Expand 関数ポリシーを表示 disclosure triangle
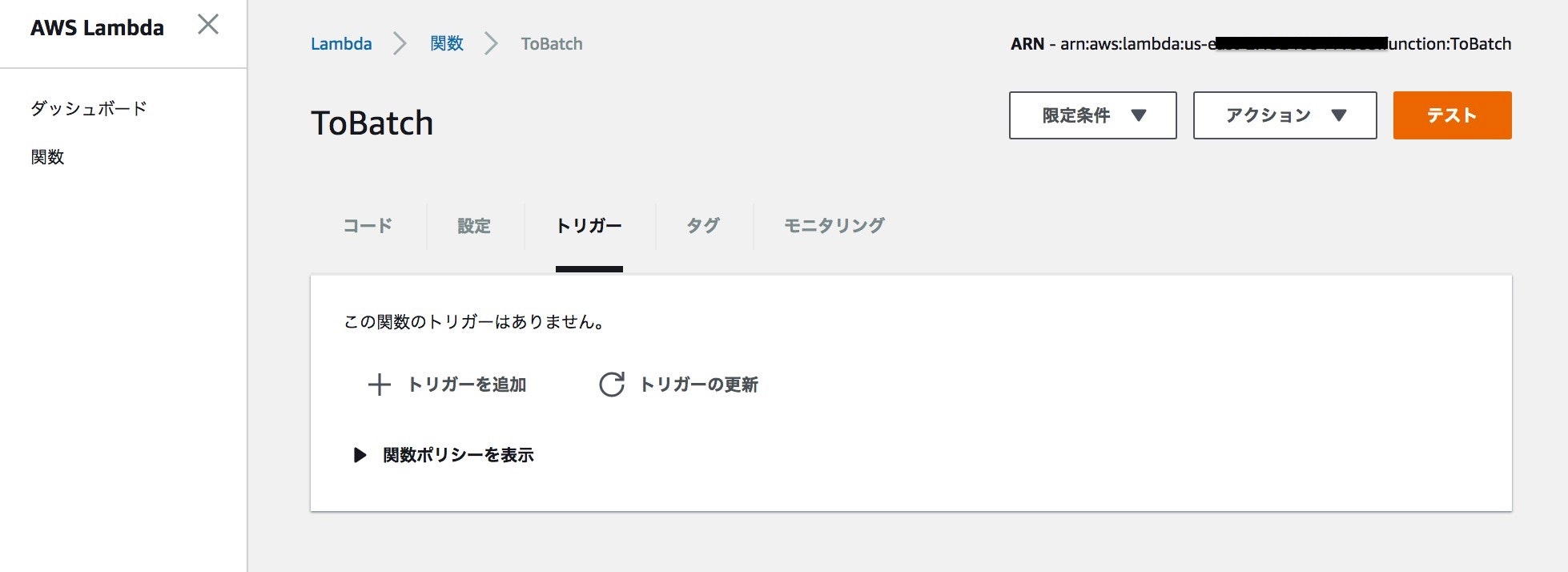This screenshot has width=1568, height=572. click(x=360, y=455)
